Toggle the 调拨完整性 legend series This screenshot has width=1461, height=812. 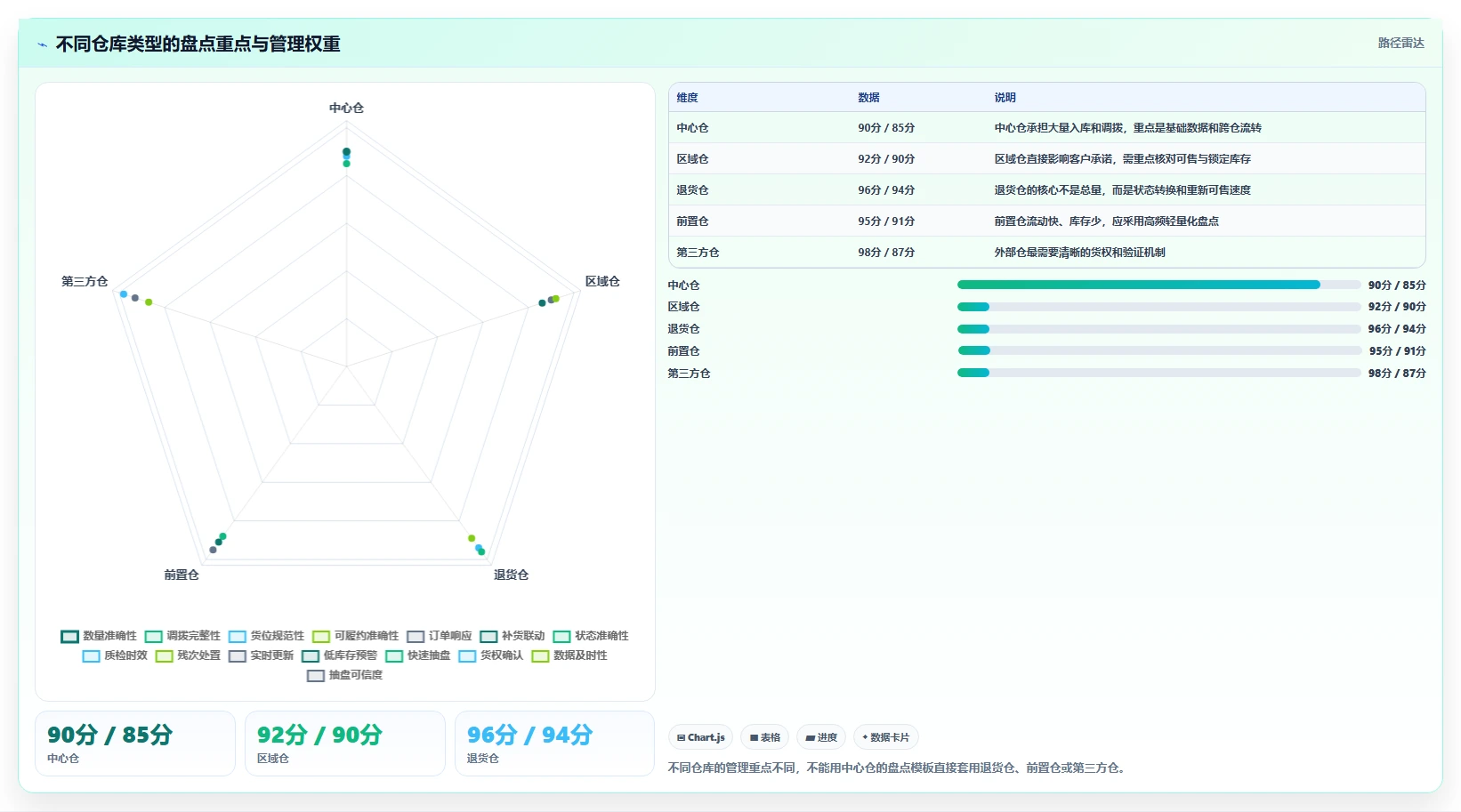click(x=182, y=636)
